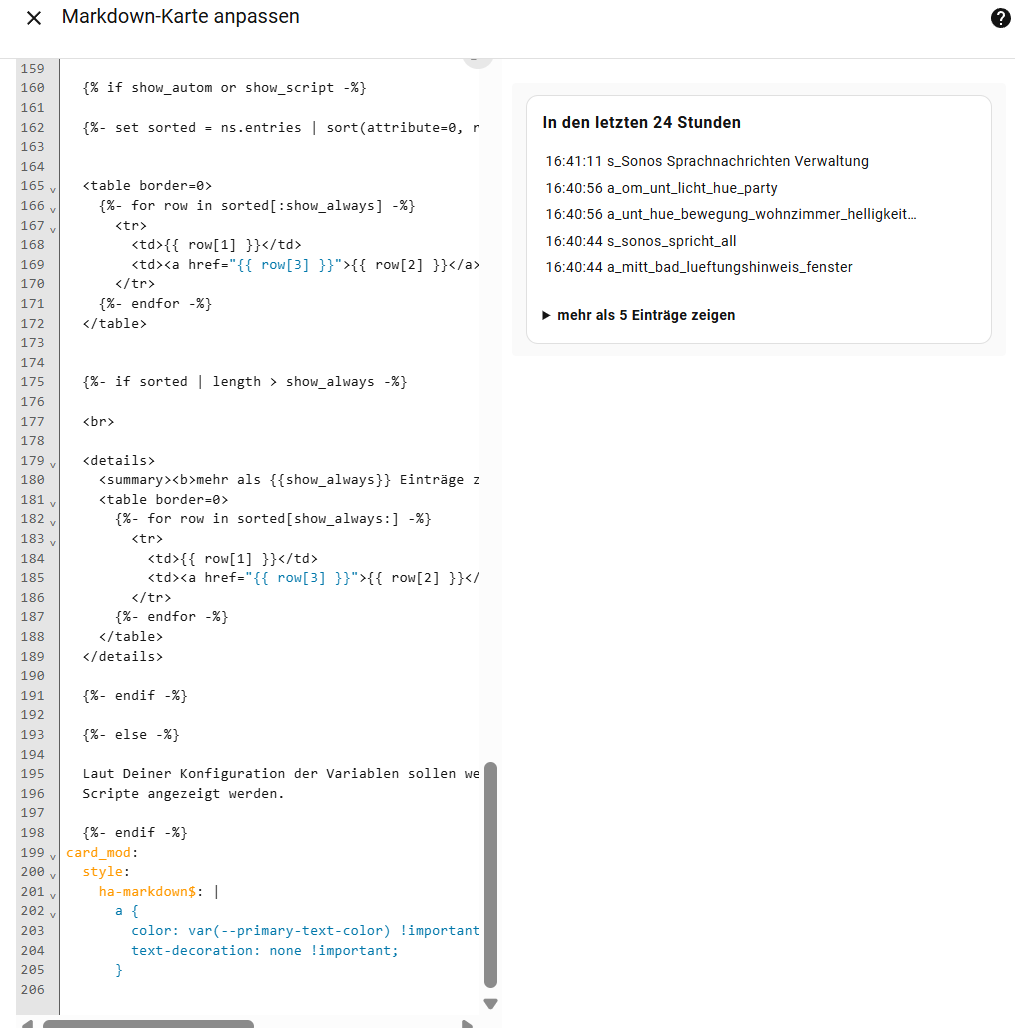This screenshot has height=1028, width=1015.
Task: Open the help question mark icon
Action: tap(1000, 18)
